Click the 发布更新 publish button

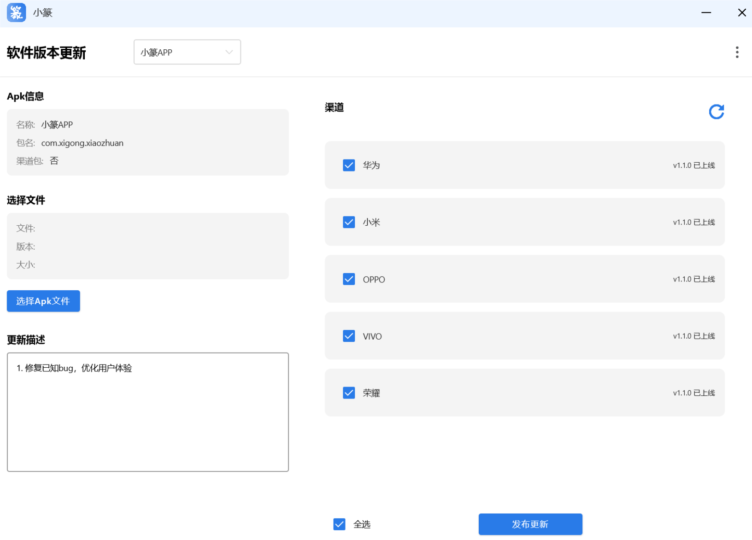tap(530, 524)
